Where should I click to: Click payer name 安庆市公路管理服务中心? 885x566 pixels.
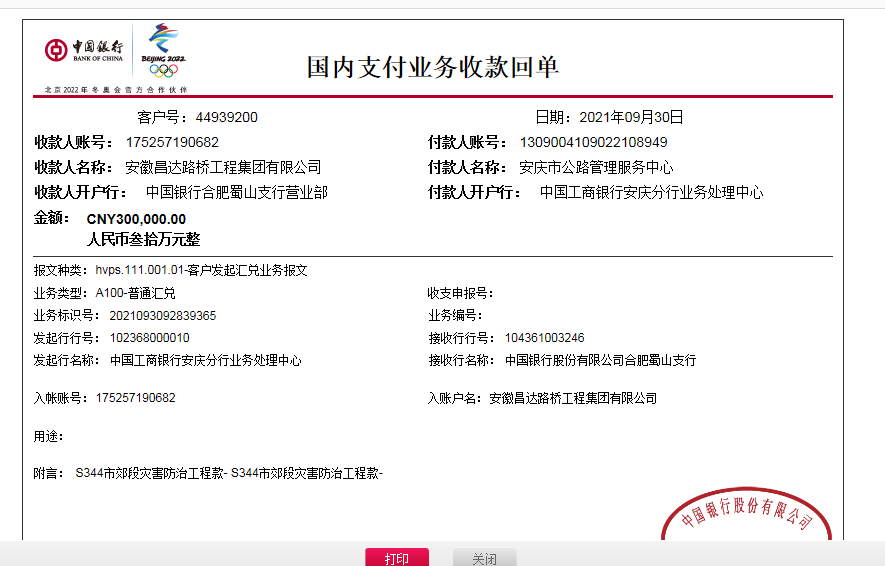click(x=596, y=167)
